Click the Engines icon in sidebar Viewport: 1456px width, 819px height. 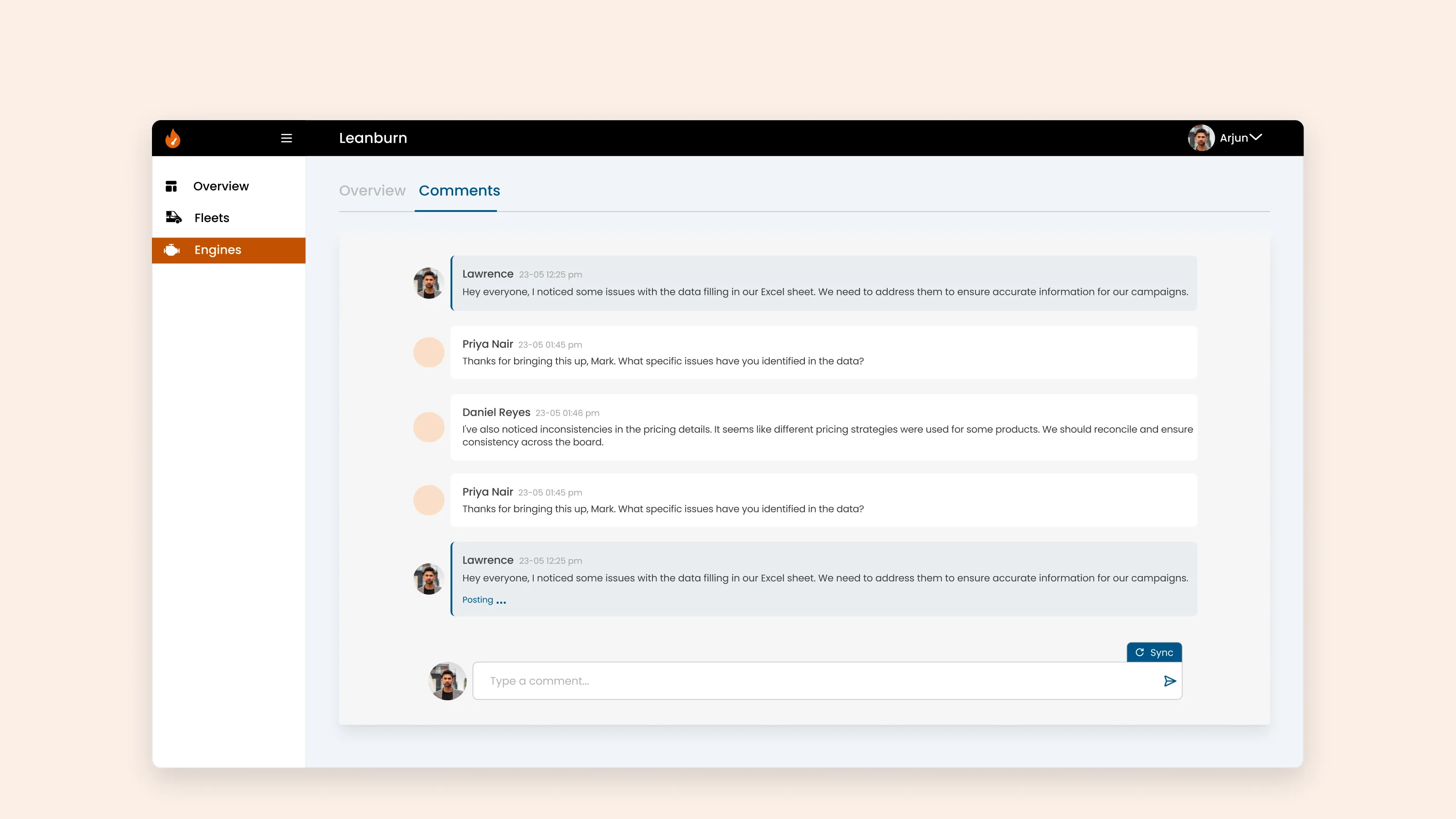[172, 250]
